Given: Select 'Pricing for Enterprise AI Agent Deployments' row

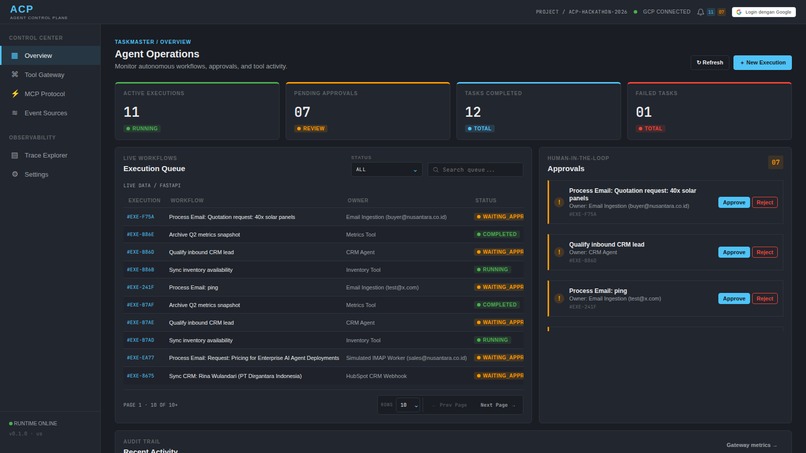Looking at the screenshot, I should (324, 358).
